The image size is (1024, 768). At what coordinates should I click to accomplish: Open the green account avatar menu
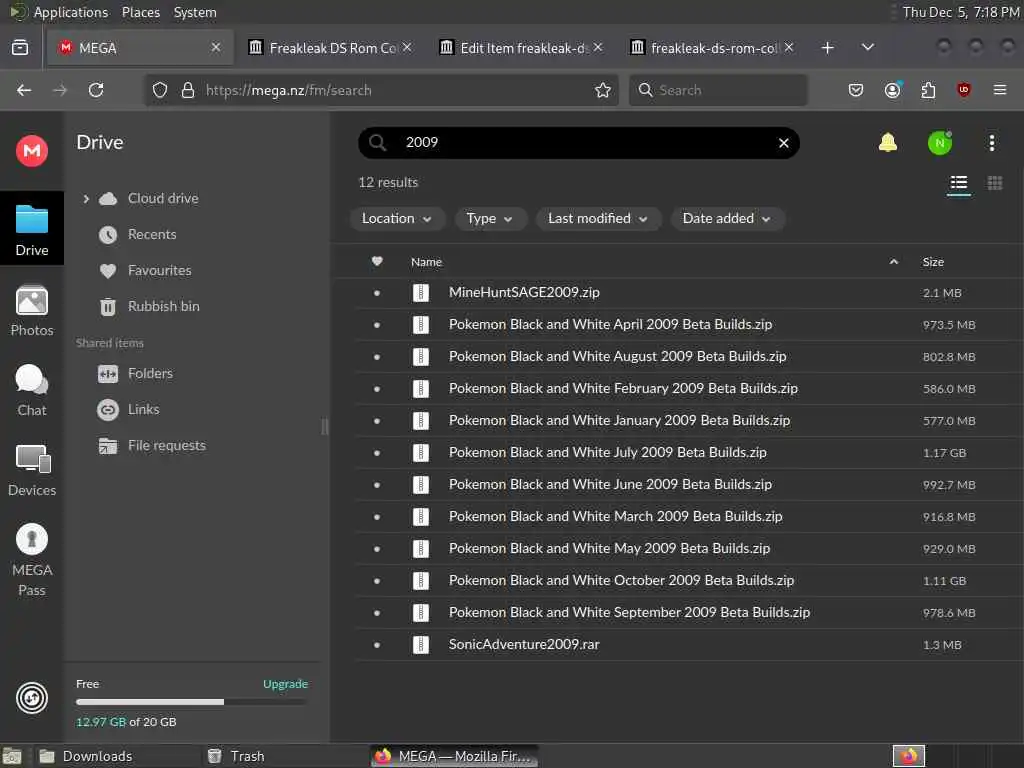(940, 143)
